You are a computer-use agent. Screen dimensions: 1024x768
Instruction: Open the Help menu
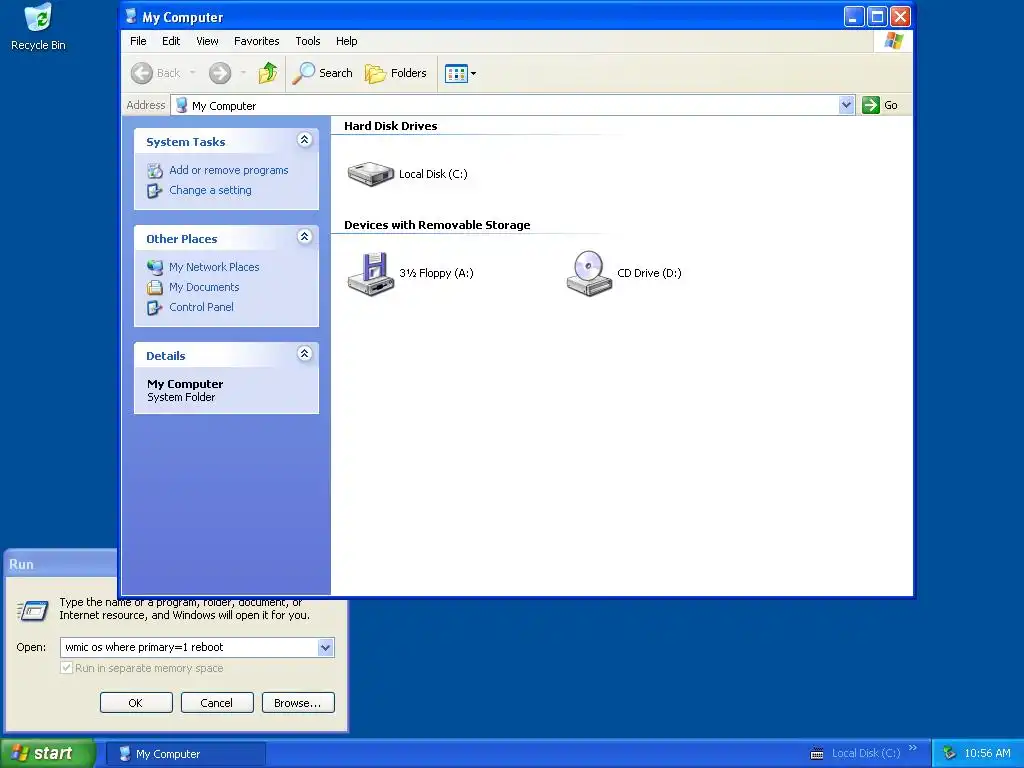coord(347,41)
